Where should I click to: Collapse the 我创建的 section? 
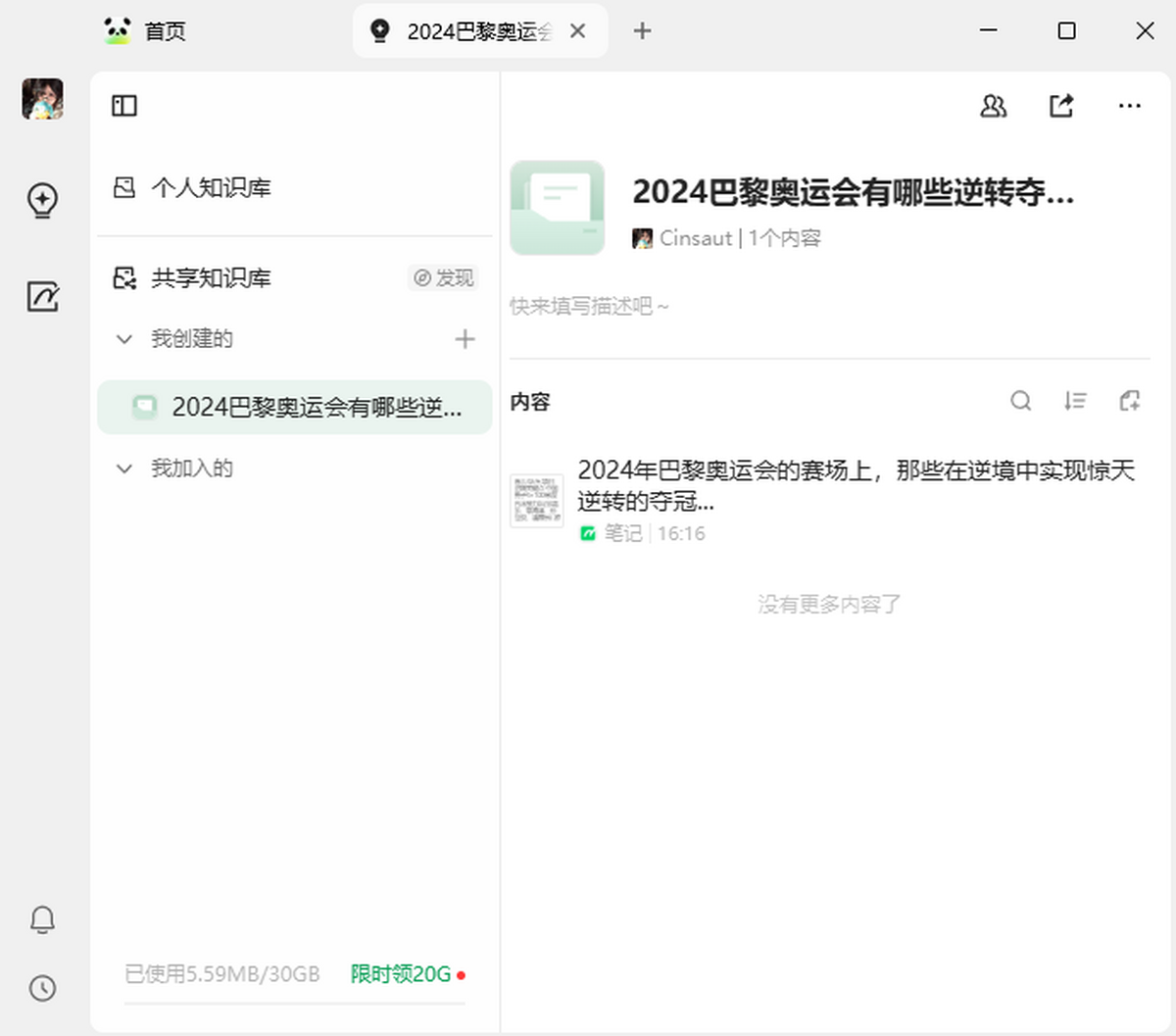pyautogui.click(x=124, y=339)
